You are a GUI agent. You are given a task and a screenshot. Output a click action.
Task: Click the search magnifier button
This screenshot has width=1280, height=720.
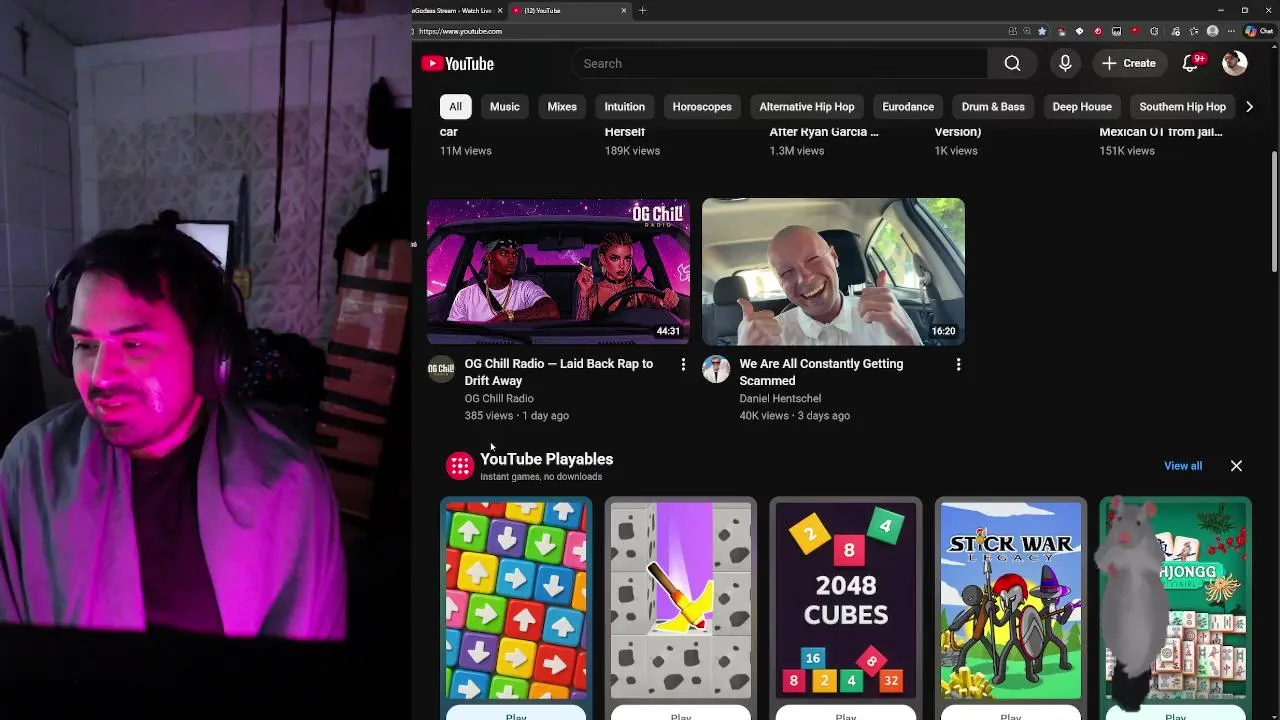[x=1012, y=64]
